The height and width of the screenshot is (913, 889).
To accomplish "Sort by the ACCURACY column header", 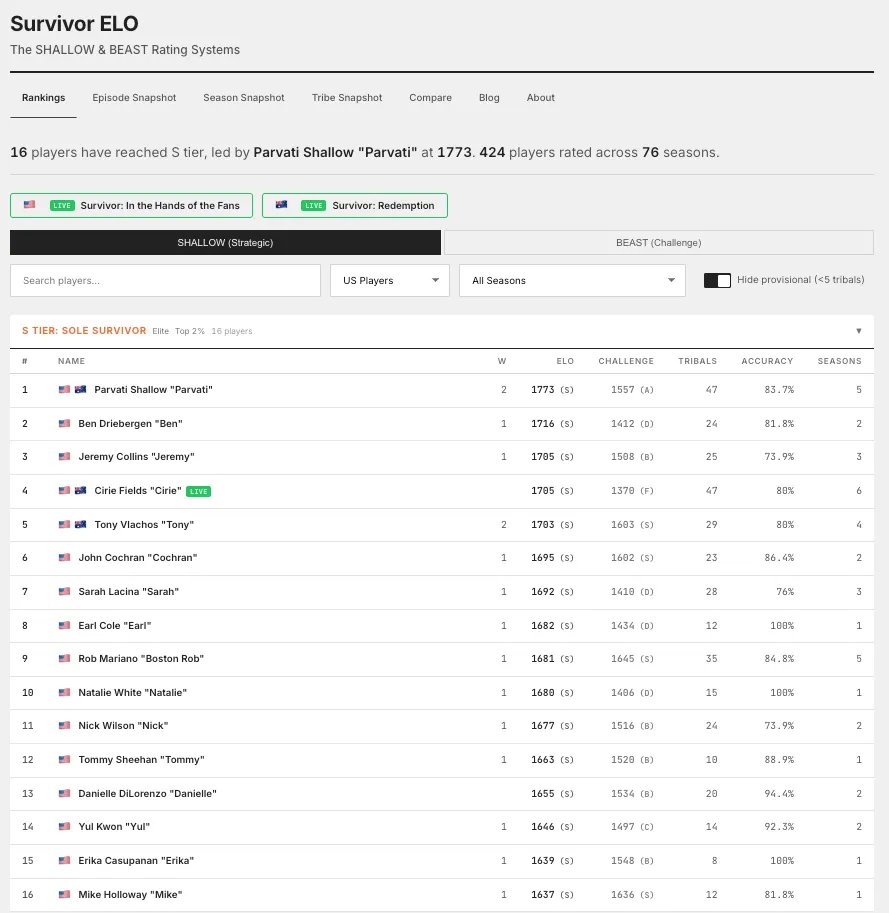I will click(767, 361).
